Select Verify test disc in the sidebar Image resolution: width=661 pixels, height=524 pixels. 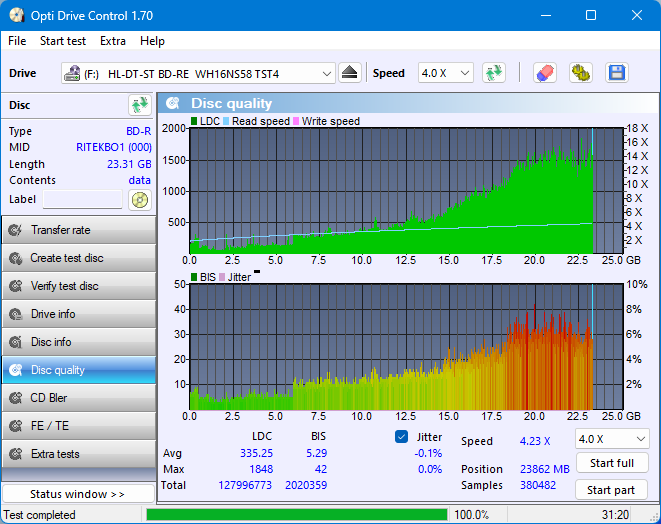tap(79, 286)
